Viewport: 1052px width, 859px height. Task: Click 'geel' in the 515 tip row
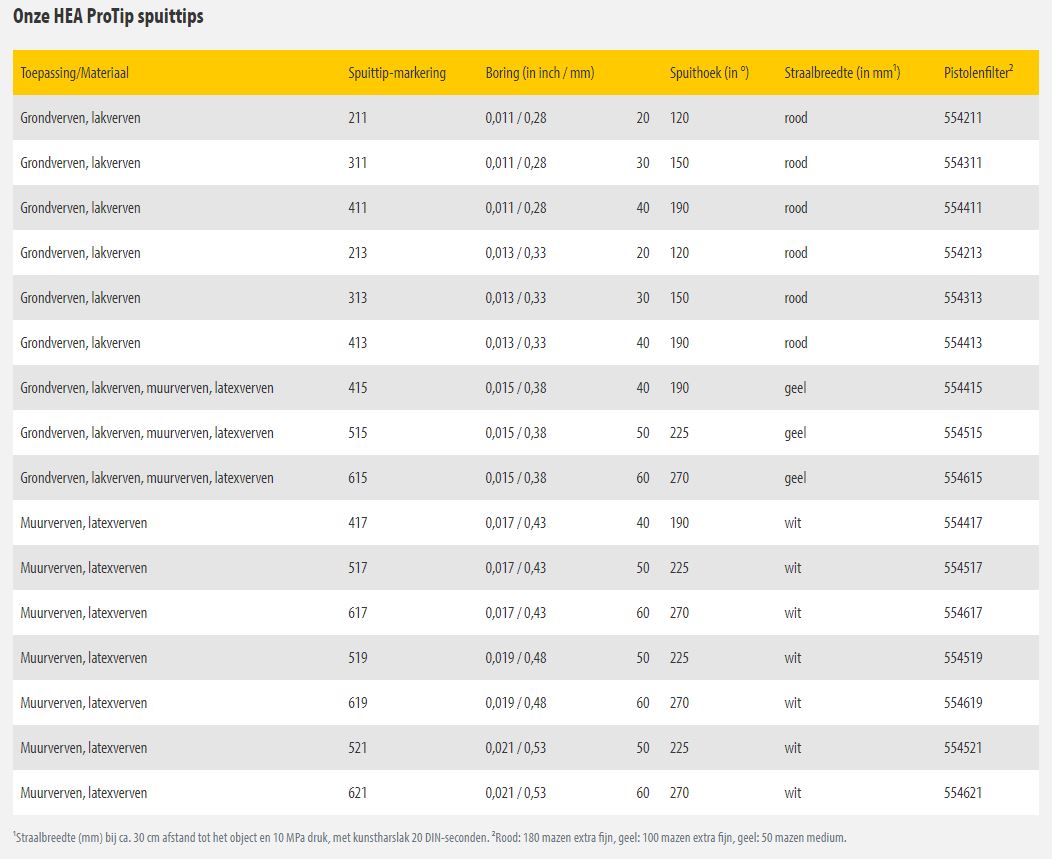pyautogui.click(x=795, y=433)
